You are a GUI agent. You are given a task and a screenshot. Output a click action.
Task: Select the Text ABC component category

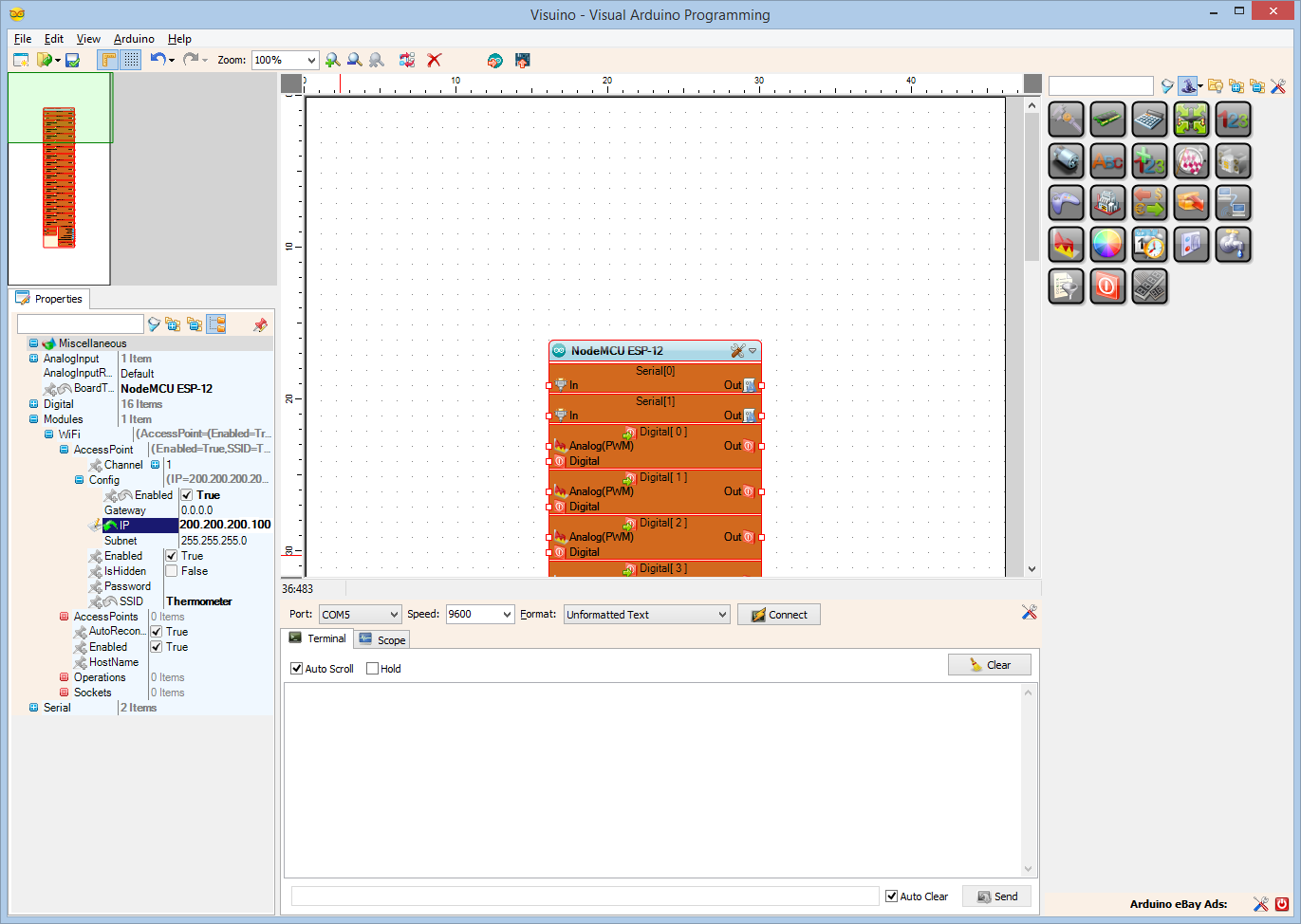[x=1108, y=161]
